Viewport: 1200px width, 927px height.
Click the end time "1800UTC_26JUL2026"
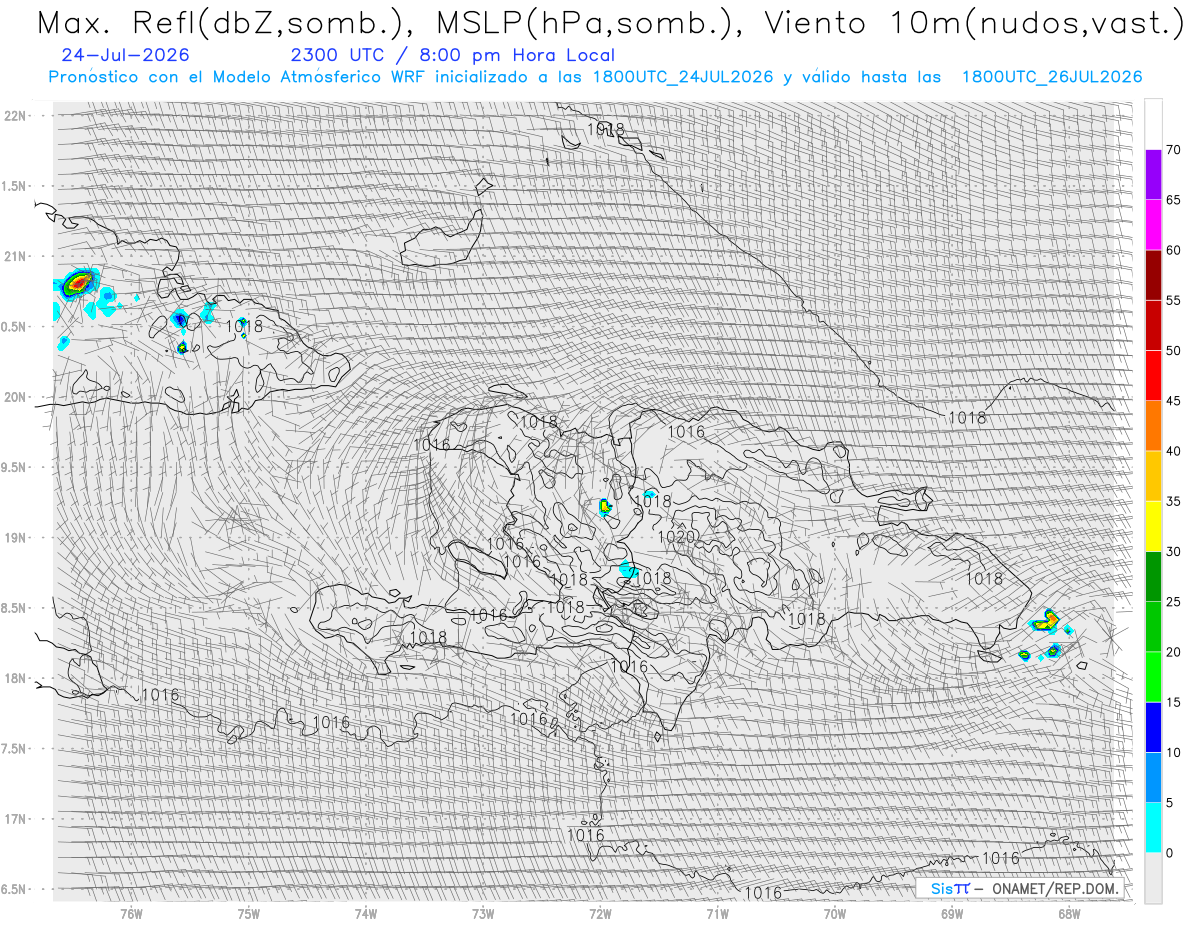pos(1052,77)
